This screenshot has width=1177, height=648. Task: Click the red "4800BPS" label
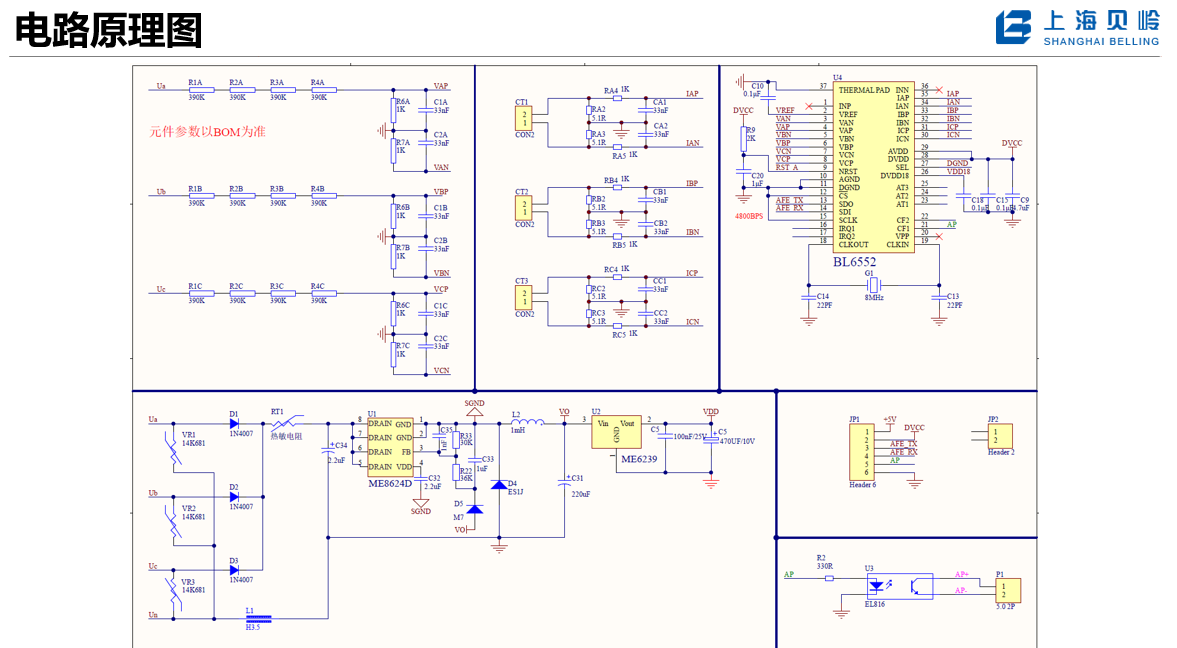point(748,216)
